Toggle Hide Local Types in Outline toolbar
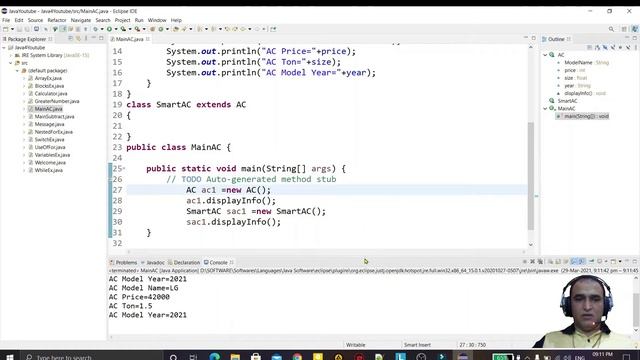The height and width of the screenshot is (360, 640). coord(628,48)
